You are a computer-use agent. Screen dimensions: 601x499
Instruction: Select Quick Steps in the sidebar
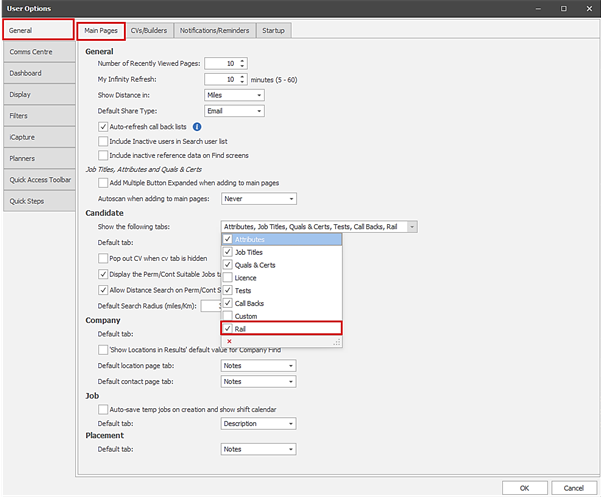[39, 201]
